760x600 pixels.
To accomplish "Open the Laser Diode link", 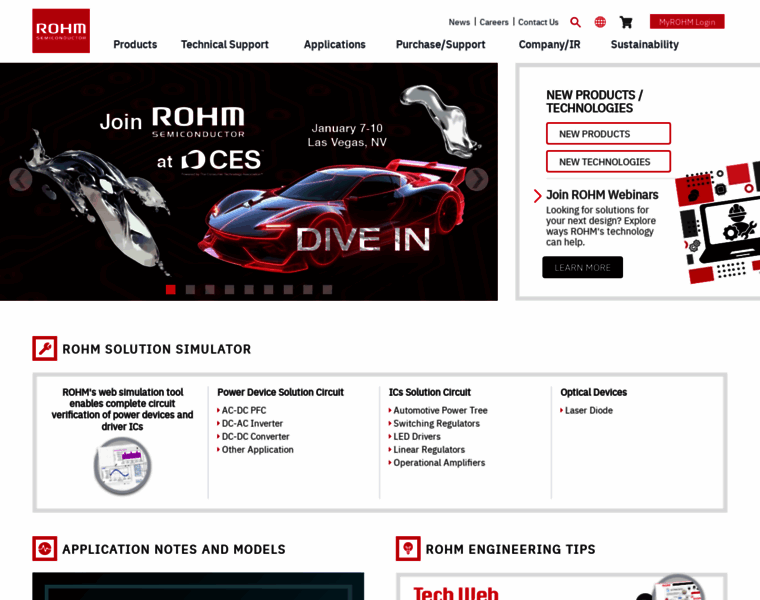I will [588, 411].
